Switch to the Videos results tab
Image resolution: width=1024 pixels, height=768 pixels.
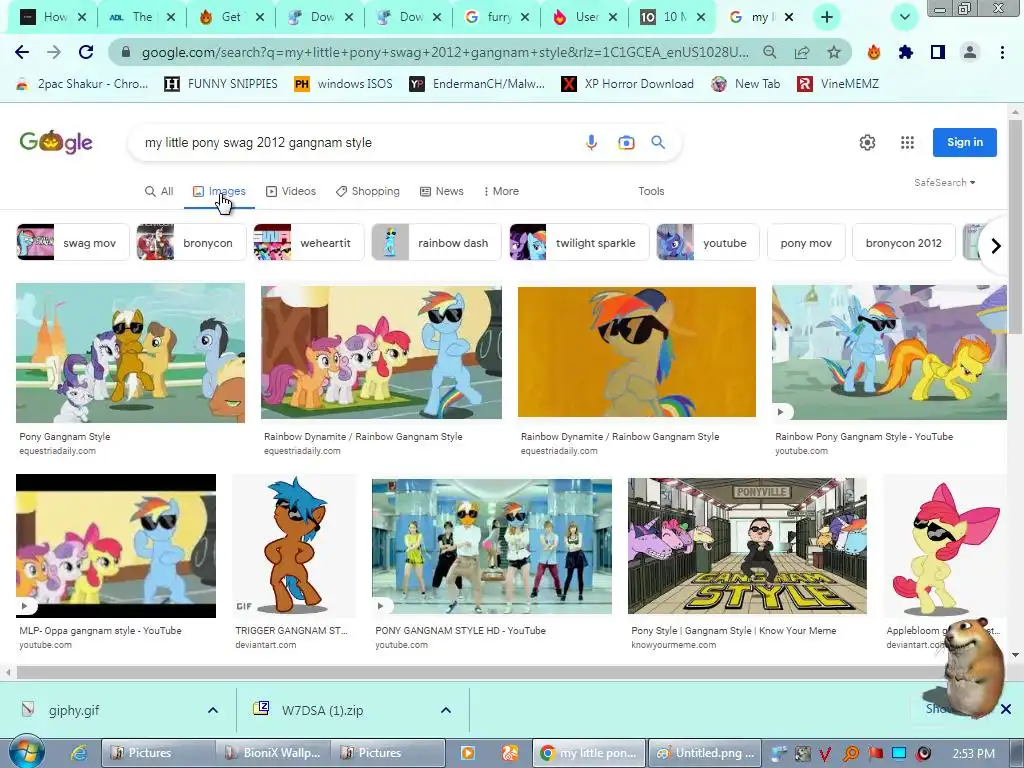(x=291, y=191)
